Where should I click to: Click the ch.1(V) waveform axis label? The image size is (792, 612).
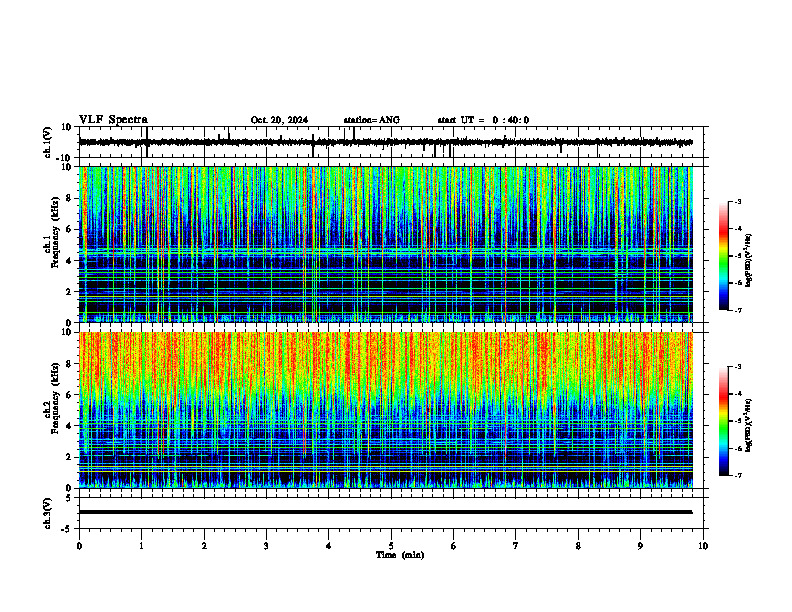48,142
